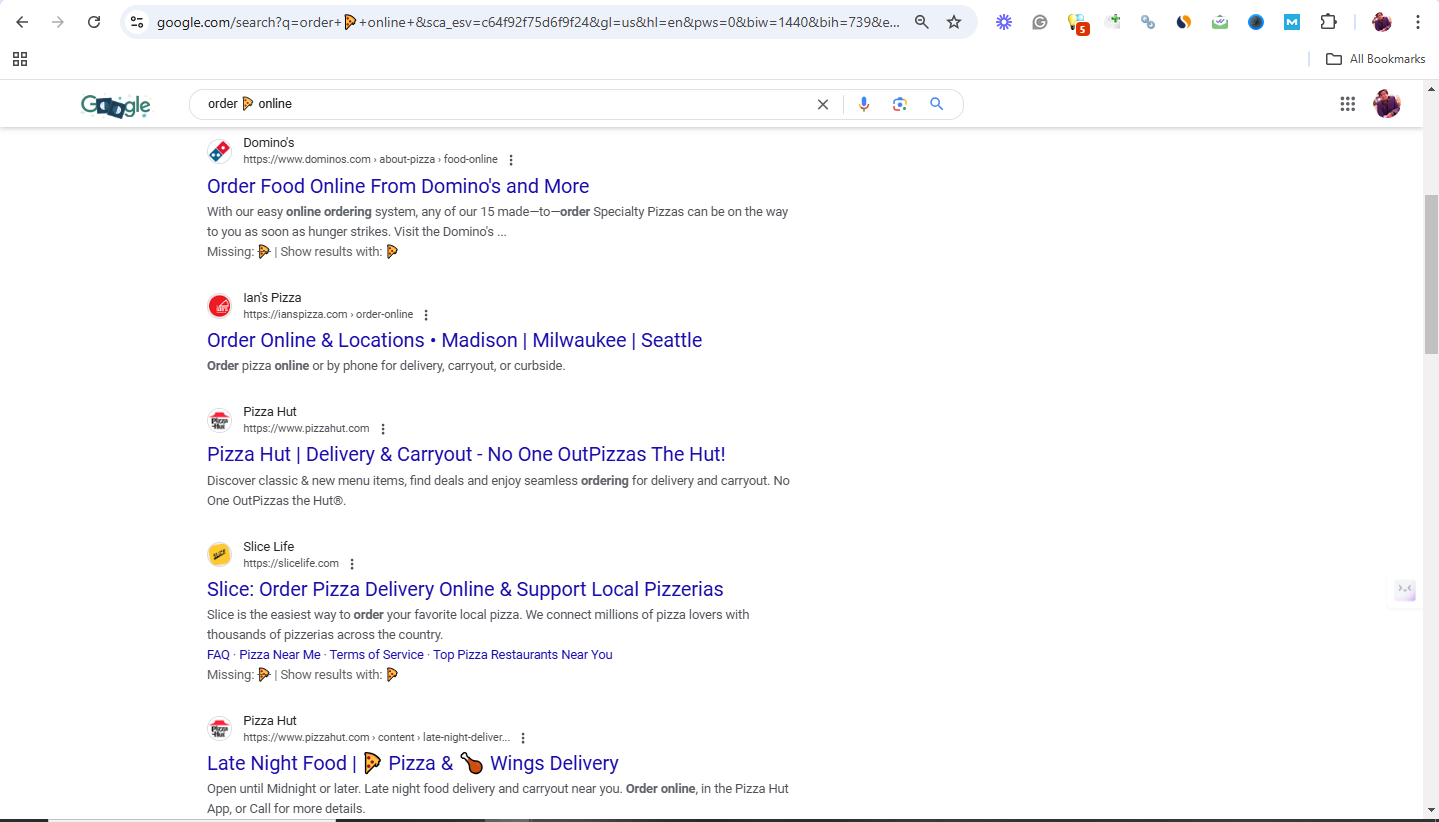Open the blue circular lens extension

1256,22
